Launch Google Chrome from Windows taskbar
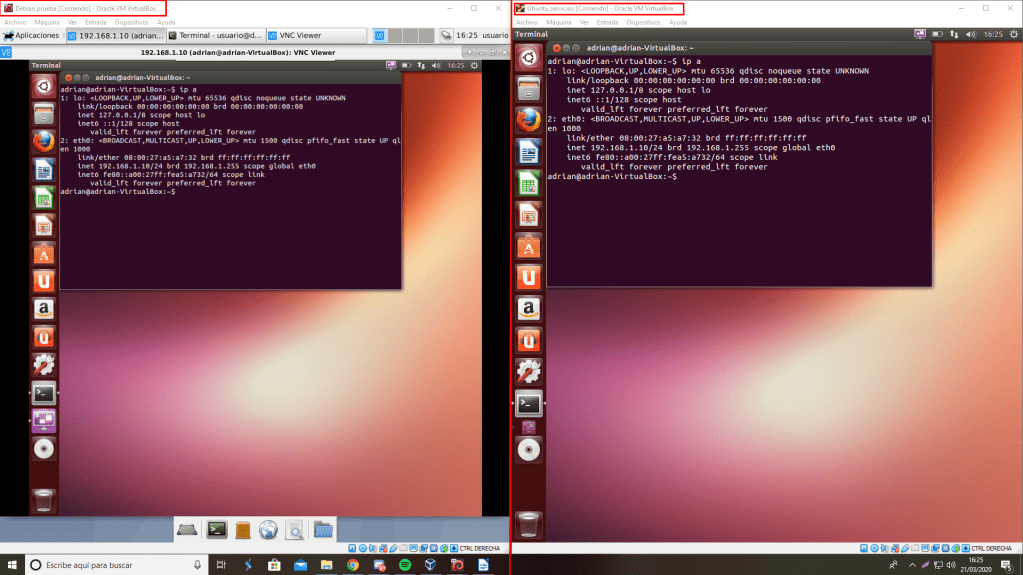 tap(353, 565)
